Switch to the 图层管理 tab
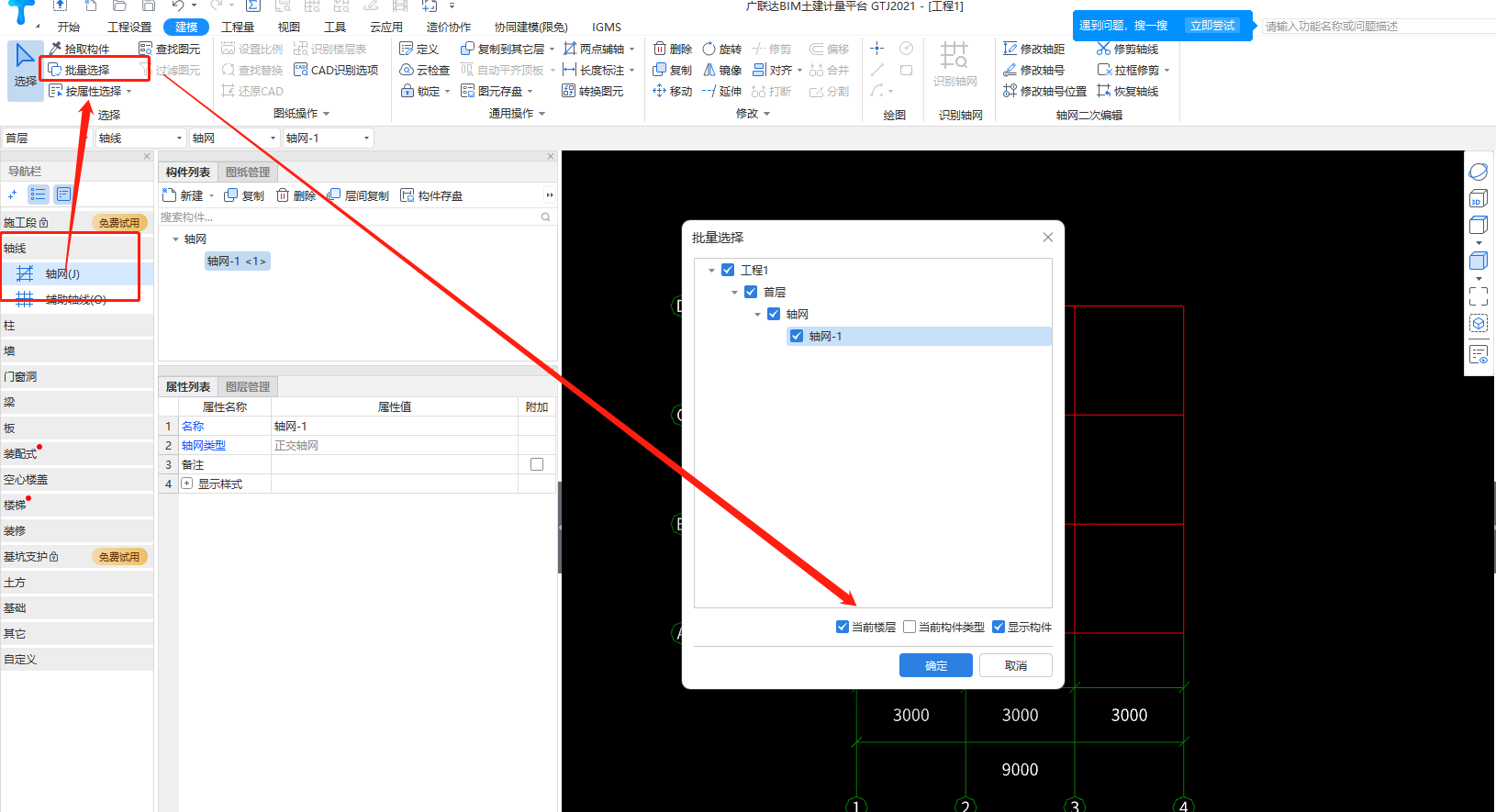Image resolution: width=1496 pixels, height=812 pixels. pos(248,386)
